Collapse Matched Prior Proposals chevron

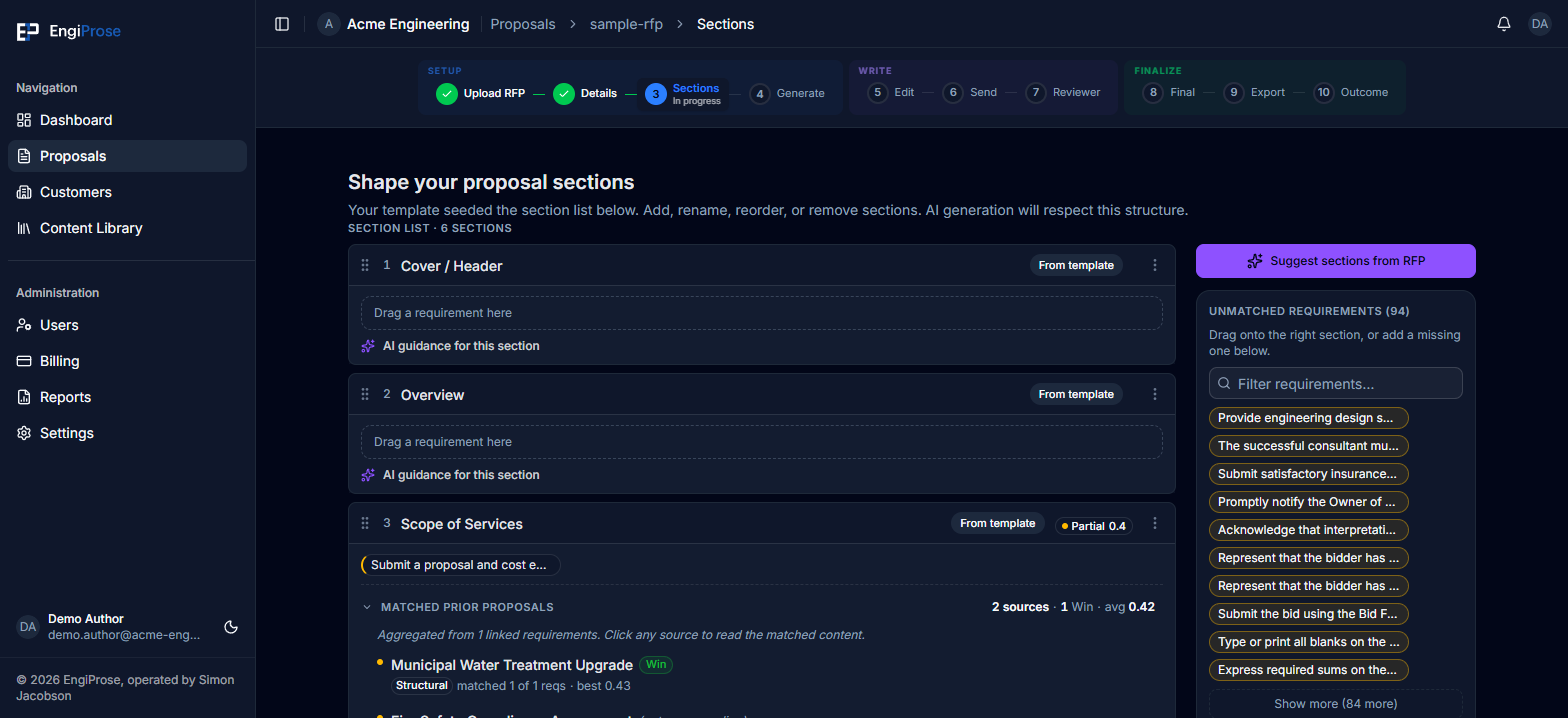point(367,607)
